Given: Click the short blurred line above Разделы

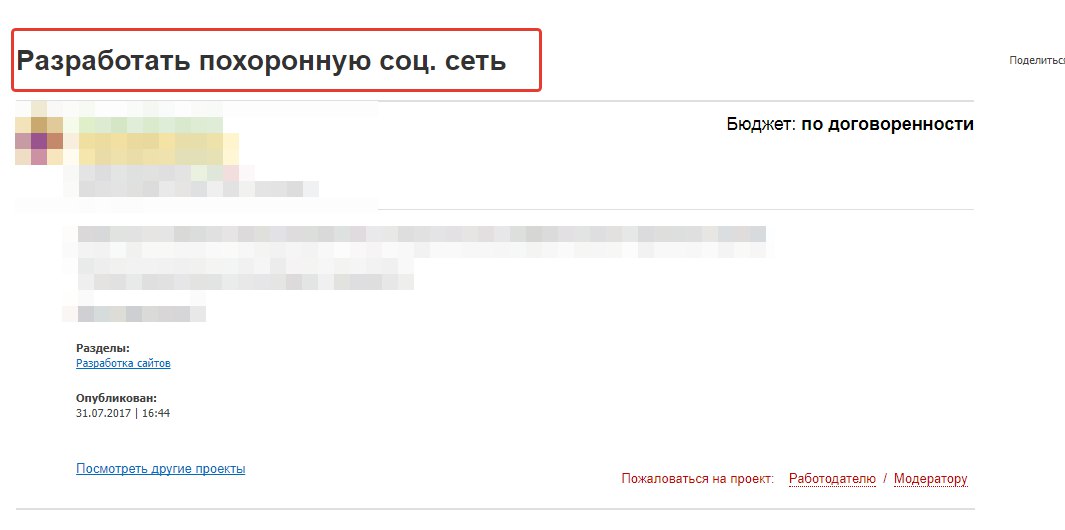Looking at the screenshot, I should click(135, 314).
